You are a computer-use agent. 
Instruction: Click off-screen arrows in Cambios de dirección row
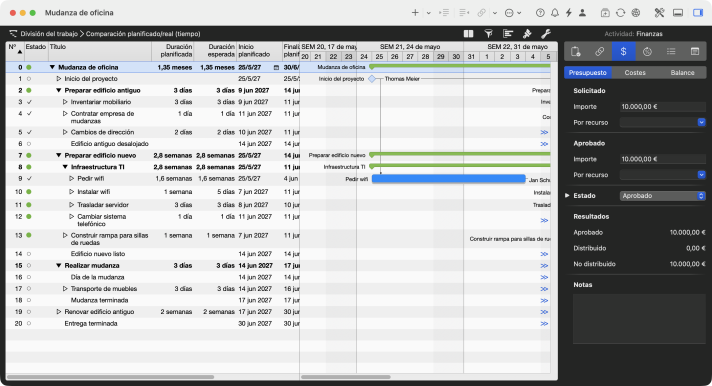point(544,133)
